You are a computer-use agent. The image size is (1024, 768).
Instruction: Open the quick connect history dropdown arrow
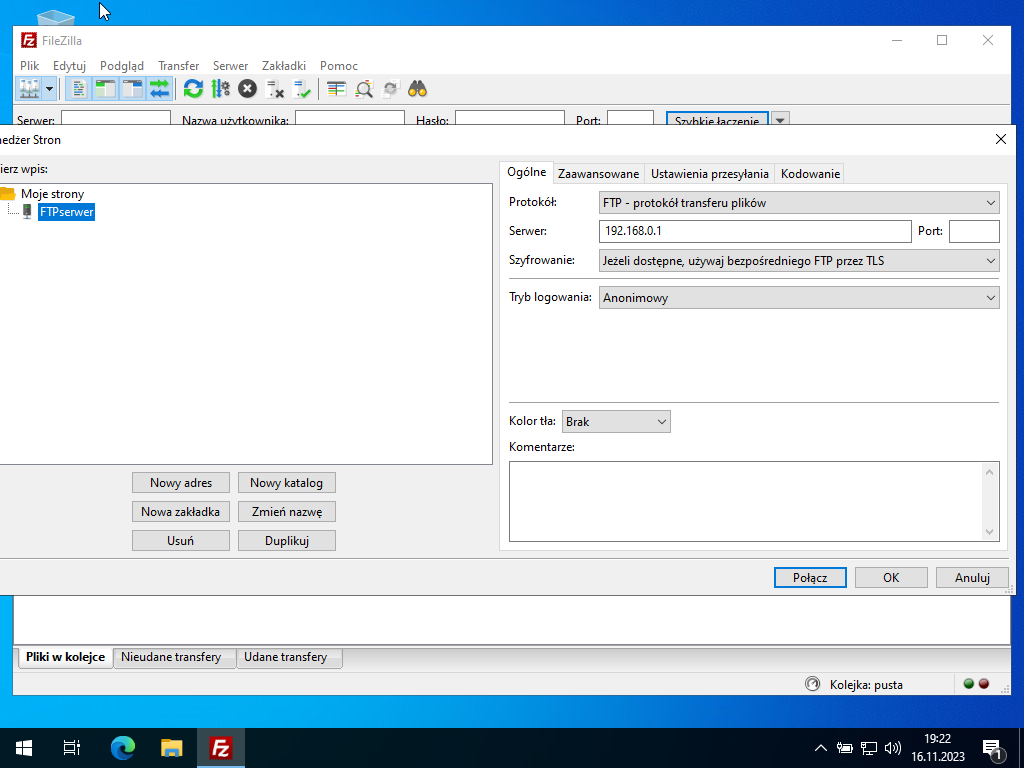(x=780, y=118)
